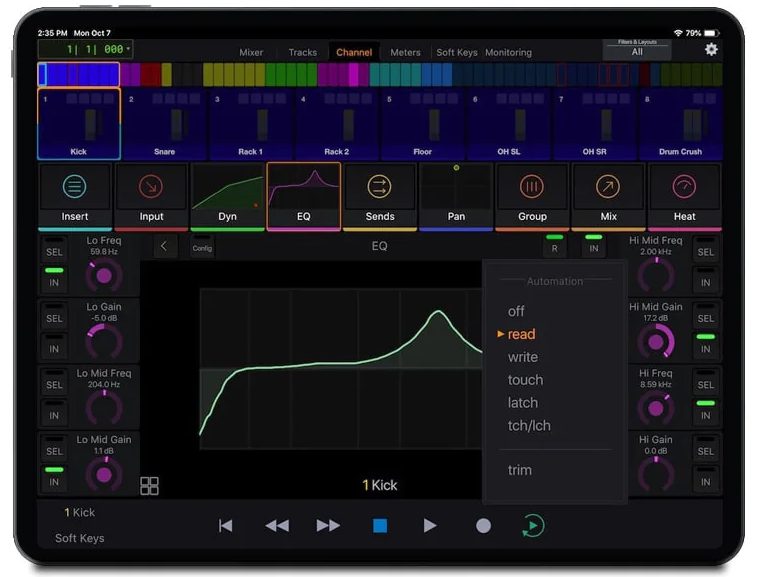Toggle the Lo Freq IN button
Viewport: 757px width, 577px height.
[54, 282]
